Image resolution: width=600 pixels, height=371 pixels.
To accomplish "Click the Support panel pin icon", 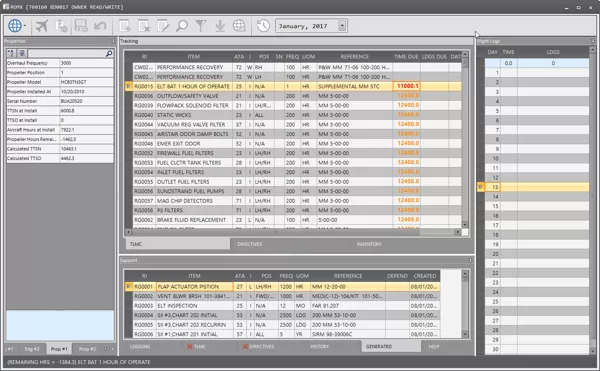I will coord(470,260).
